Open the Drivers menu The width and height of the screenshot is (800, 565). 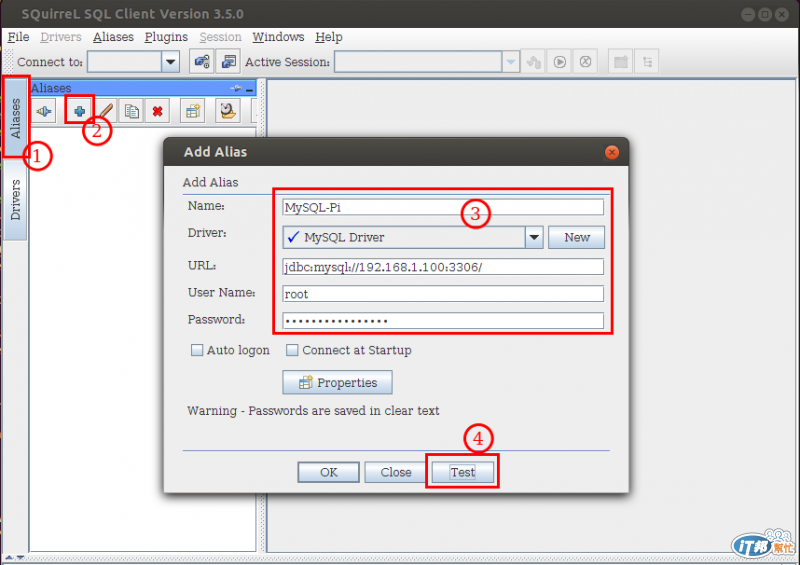(x=61, y=37)
